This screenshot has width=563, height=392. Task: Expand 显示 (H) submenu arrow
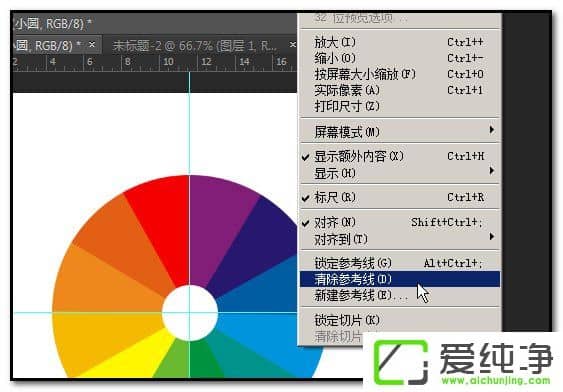[492, 171]
